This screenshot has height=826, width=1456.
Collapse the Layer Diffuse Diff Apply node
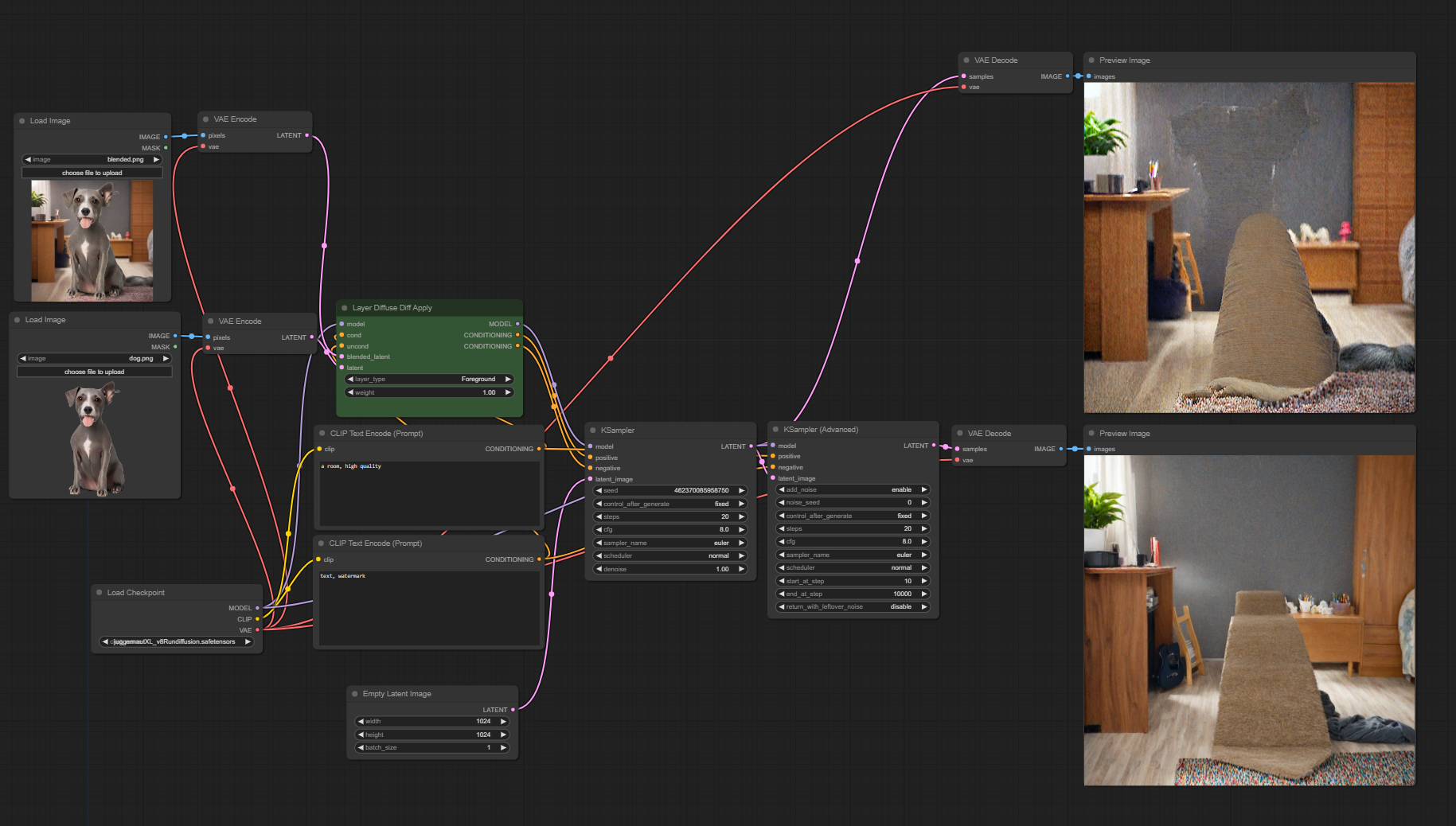tap(345, 308)
